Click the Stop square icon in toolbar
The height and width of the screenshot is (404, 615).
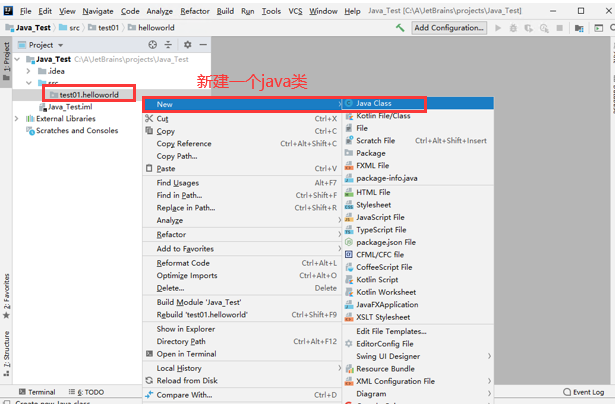pyautogui.click(x=560, y=28)
